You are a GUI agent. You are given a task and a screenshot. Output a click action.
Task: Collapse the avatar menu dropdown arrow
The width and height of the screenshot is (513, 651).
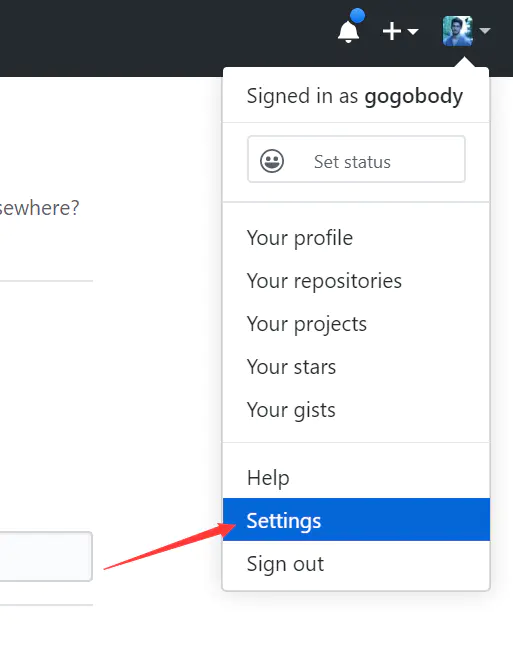pyautogui.click(x=485, y=30)
